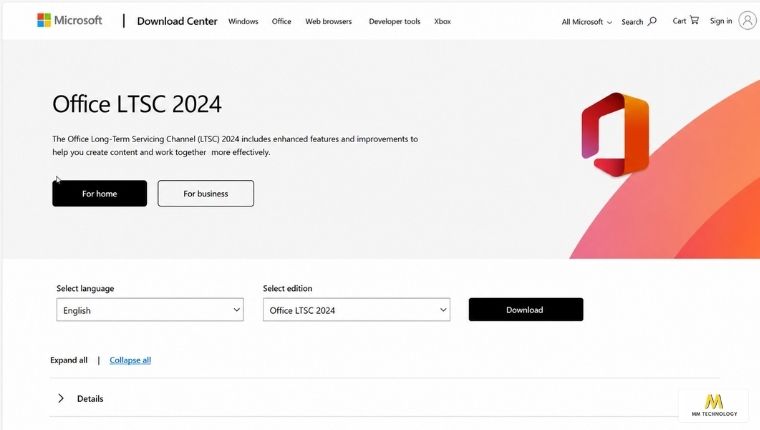Click the MM Technology watermark logo
The image size is (760, 430).
pyautogui.click(x=714, y=405)
